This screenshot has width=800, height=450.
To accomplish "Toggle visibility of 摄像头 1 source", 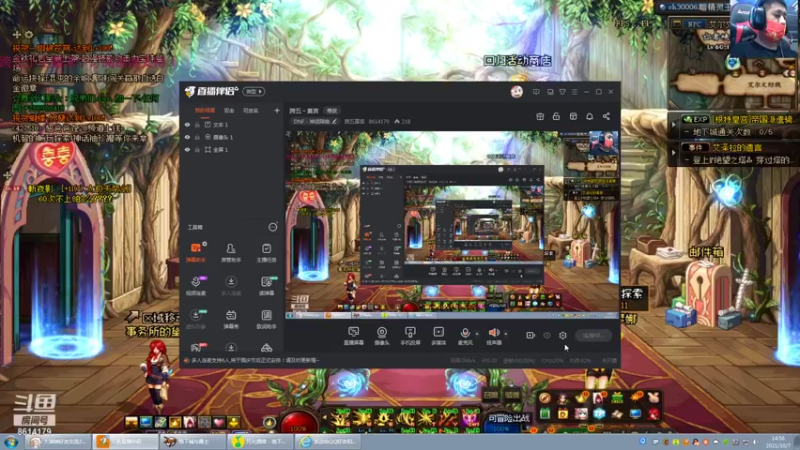I will (187, 137).
